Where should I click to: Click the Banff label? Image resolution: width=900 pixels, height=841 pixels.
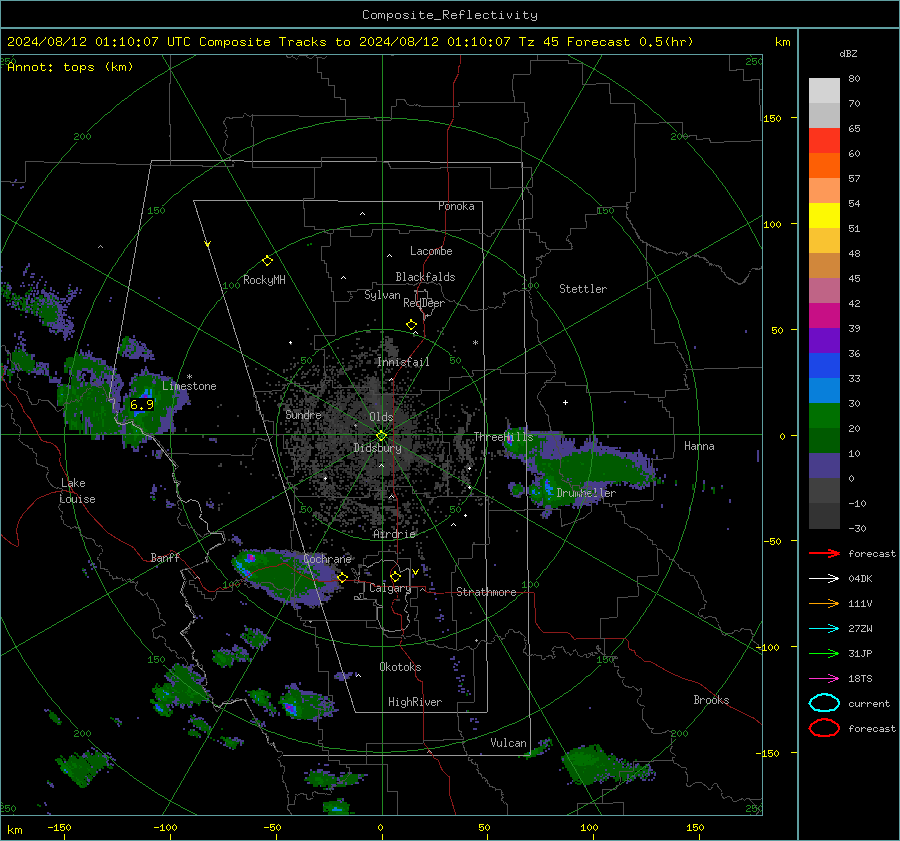[x=165, y=557]
